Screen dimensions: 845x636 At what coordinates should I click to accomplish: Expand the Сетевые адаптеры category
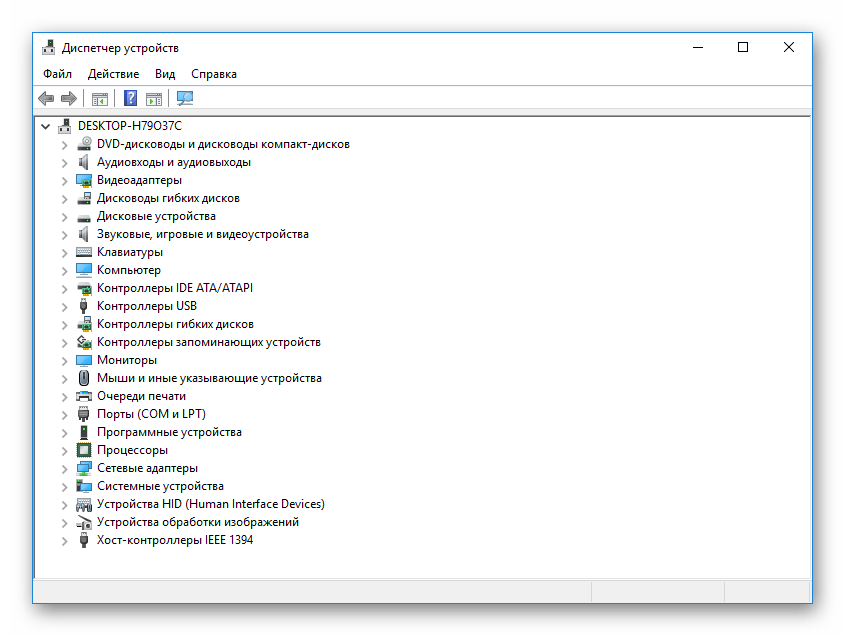[65, 468]
